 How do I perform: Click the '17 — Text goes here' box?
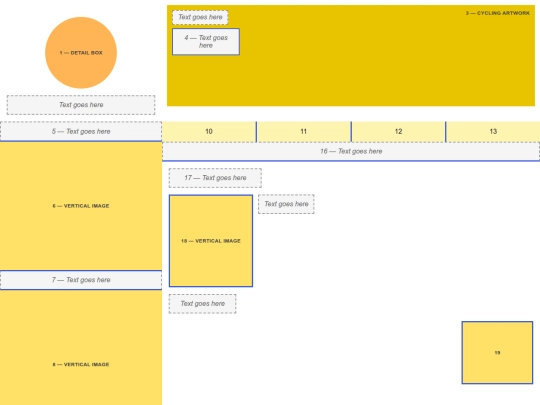215,178
